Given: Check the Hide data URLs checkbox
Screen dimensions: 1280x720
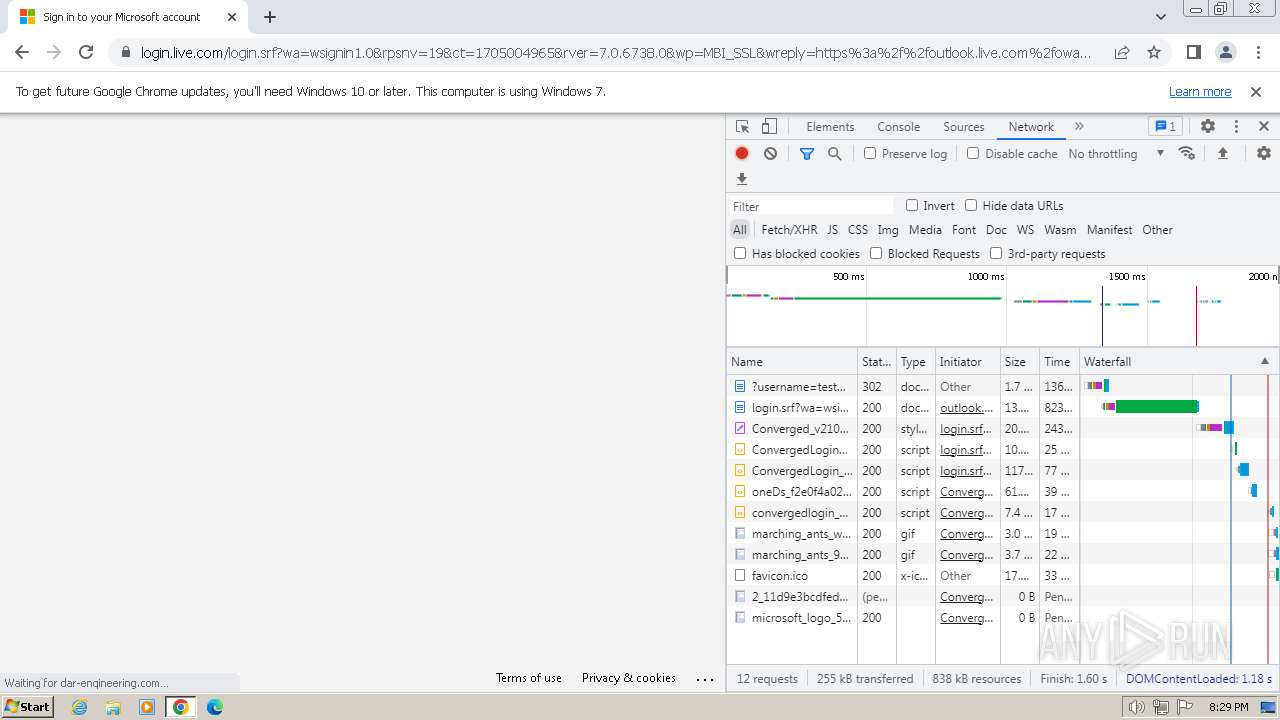Looking at the screenshot, I should (x=971, y=205).
